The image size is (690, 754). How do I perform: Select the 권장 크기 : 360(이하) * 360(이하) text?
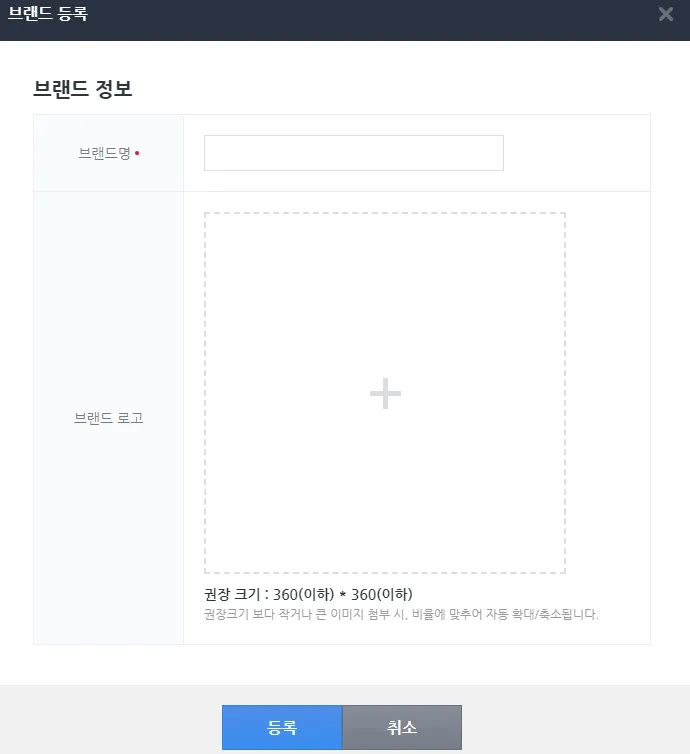pos(308,594)
